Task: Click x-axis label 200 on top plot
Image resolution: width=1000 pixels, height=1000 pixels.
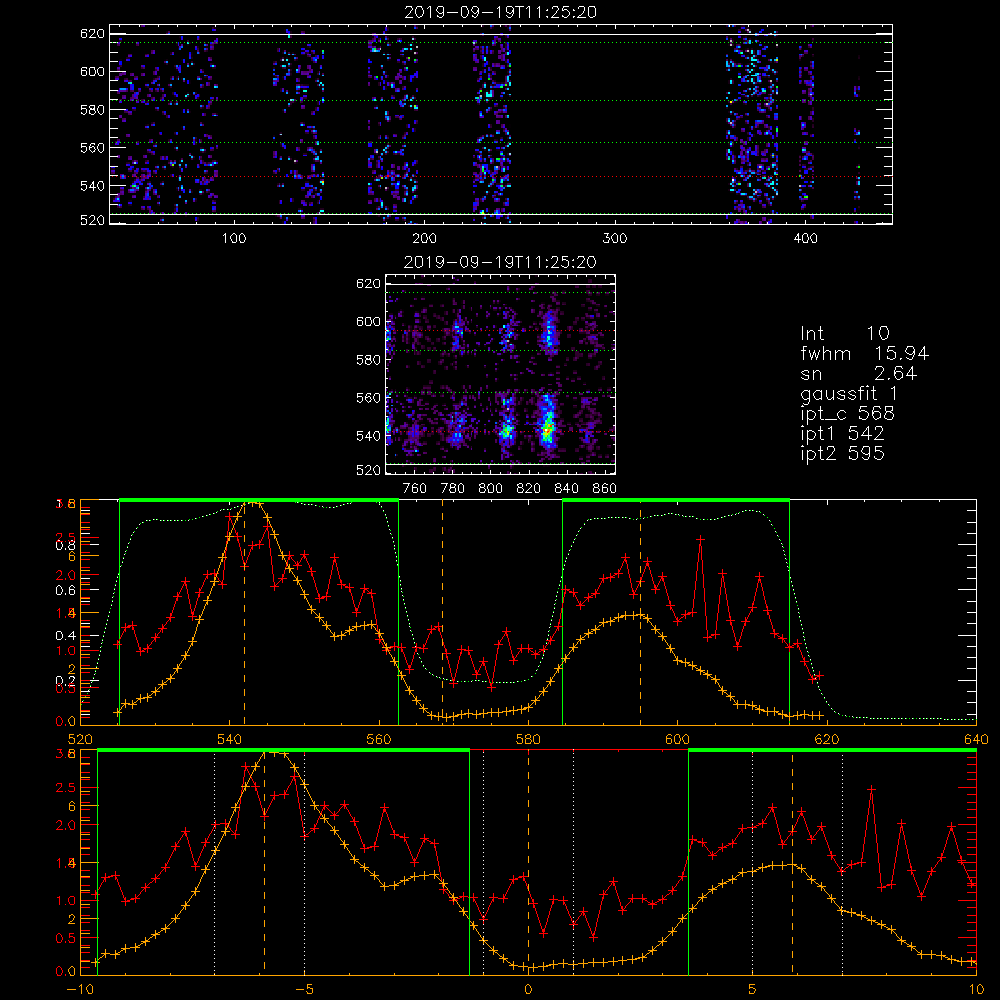Action: 424,239
